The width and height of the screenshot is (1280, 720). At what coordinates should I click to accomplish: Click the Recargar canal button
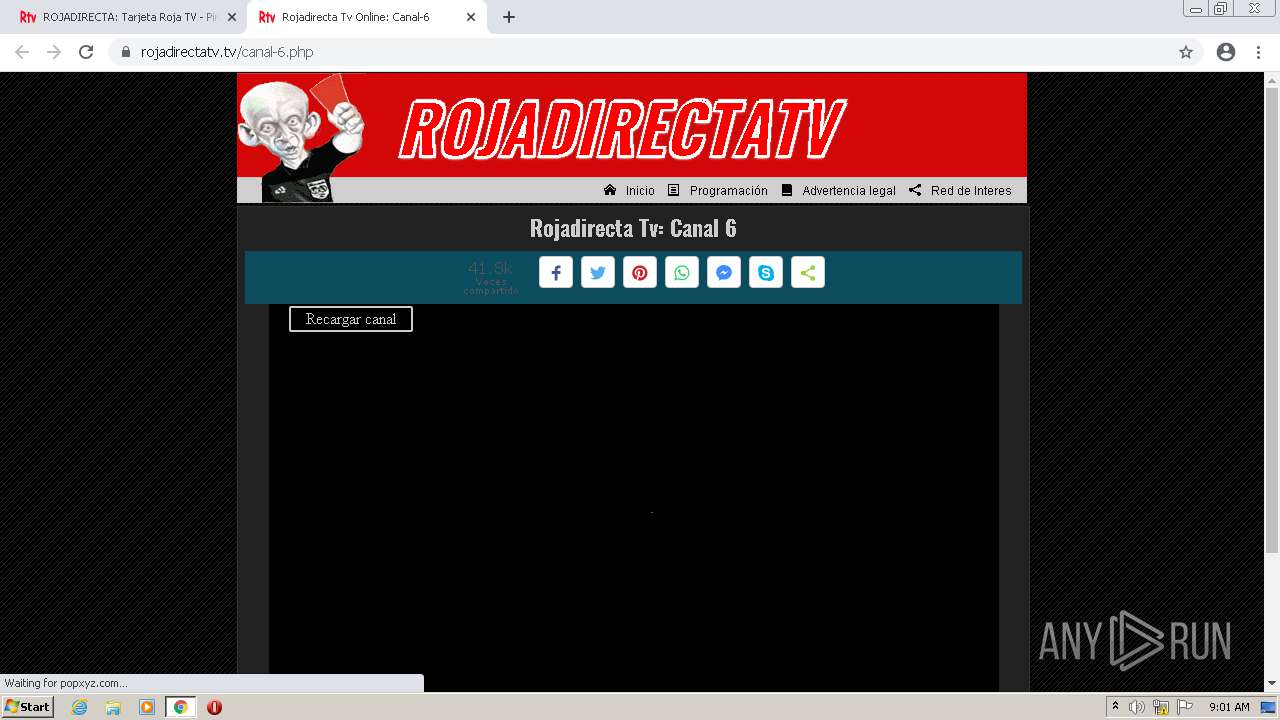pyautogui.click(x=351, y=319)
